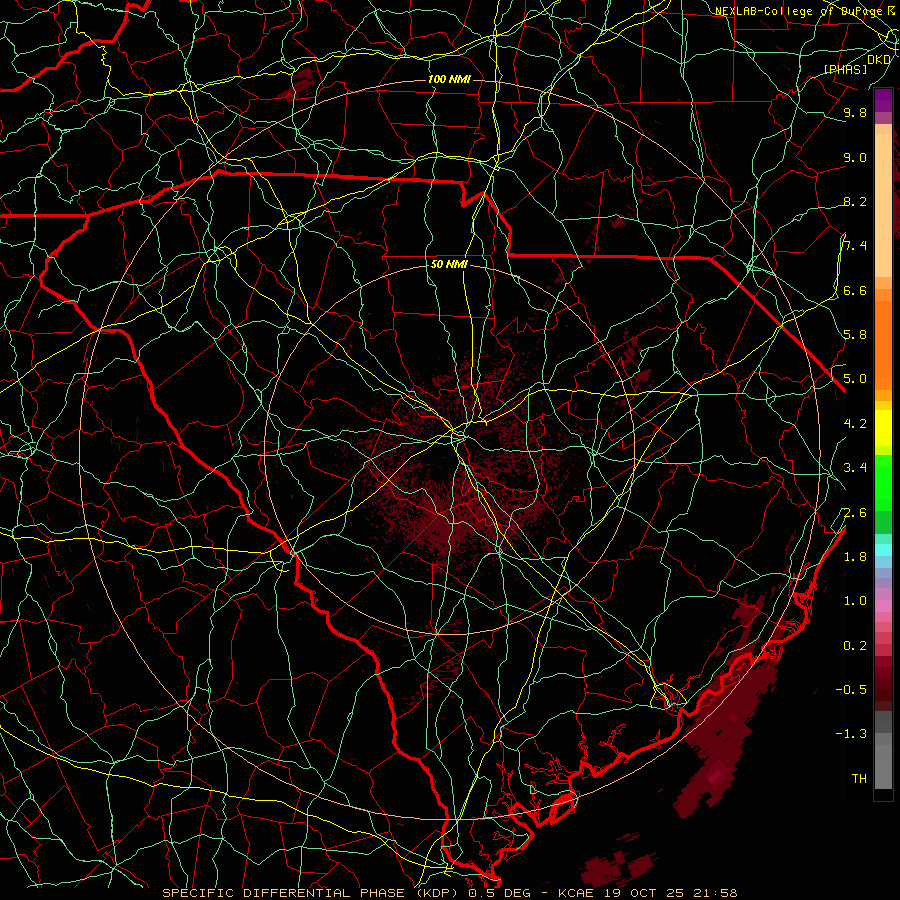
Task: Click the 7.4 value on the color scale
Action: (855, 246)
